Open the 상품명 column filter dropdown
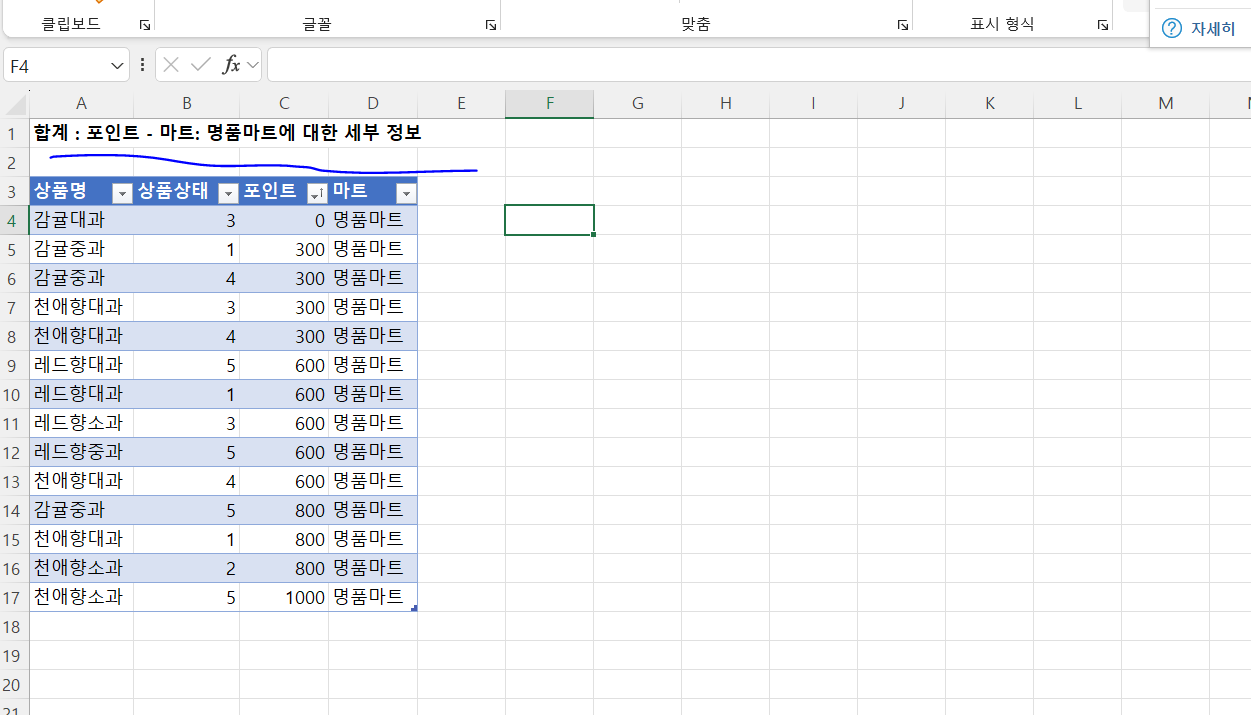The width and height of the screenshot is (1251, 715). pos(122,193)
